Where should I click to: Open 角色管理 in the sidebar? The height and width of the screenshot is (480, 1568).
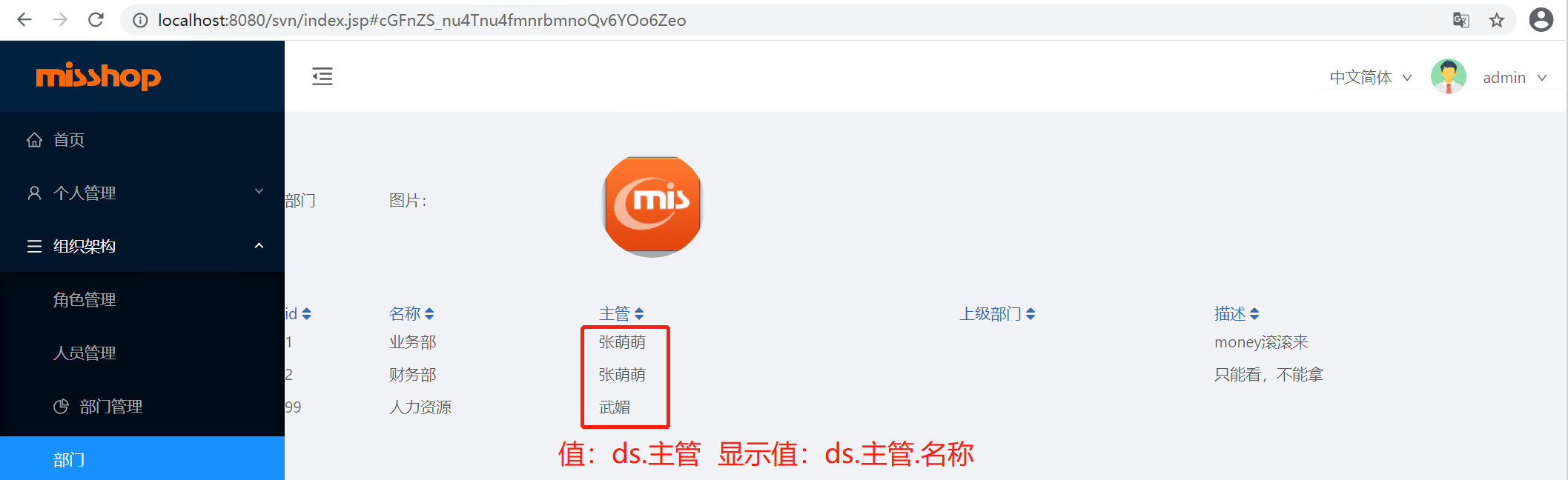click(142, 299)
